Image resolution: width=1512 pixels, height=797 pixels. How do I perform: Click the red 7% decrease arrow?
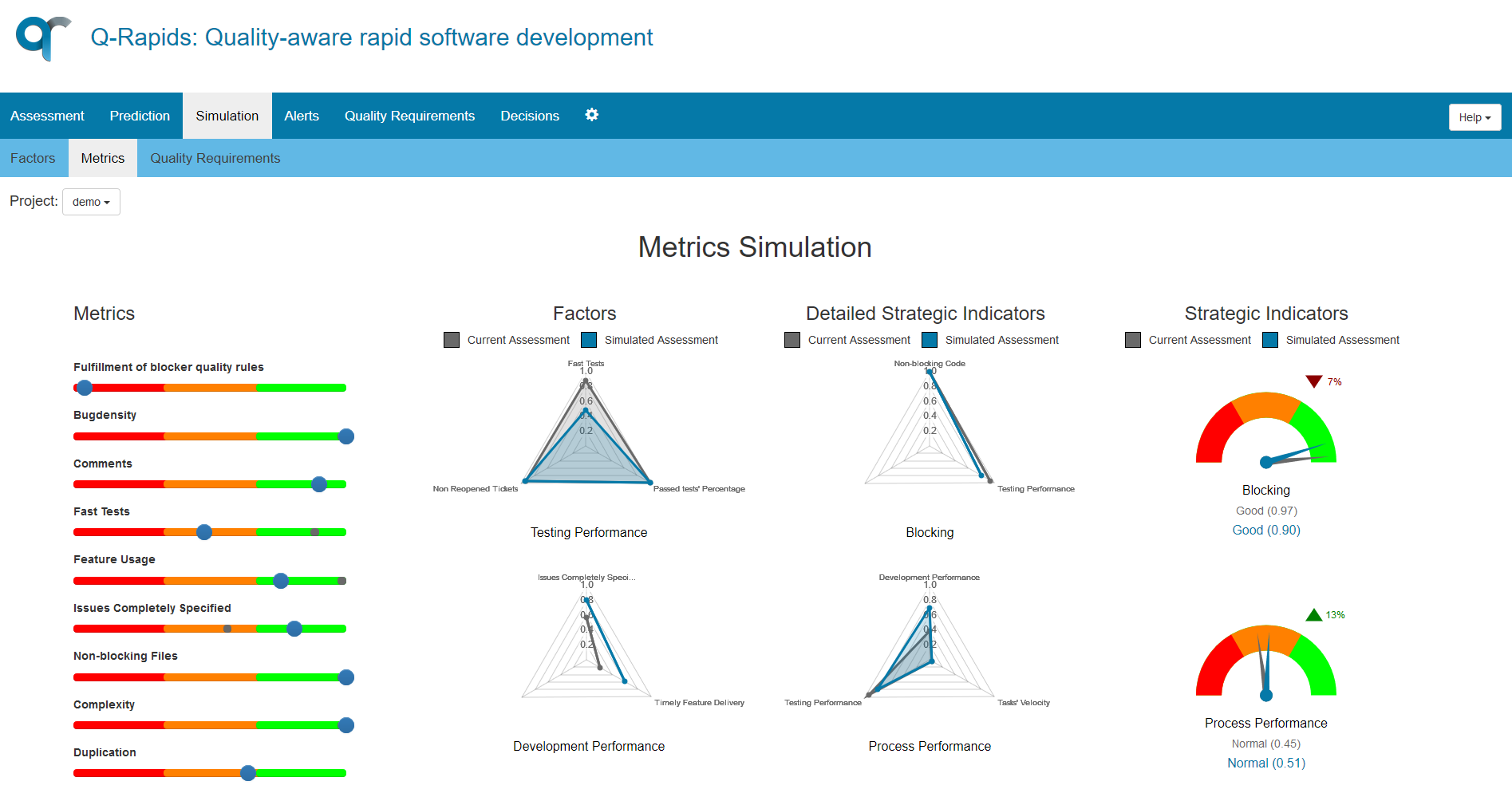[x=1315, y=381]
